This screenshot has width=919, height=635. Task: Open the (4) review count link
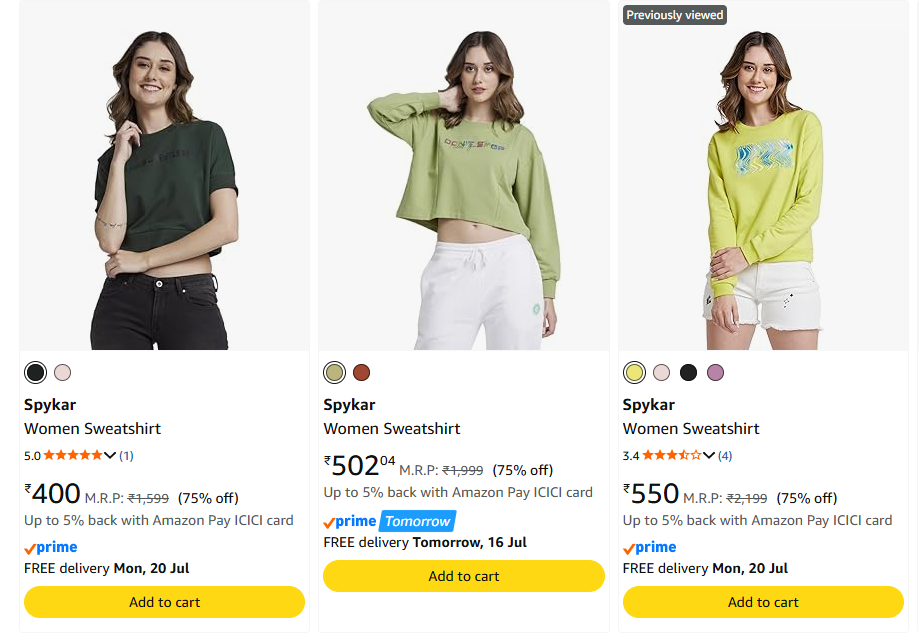coord(725,456)
